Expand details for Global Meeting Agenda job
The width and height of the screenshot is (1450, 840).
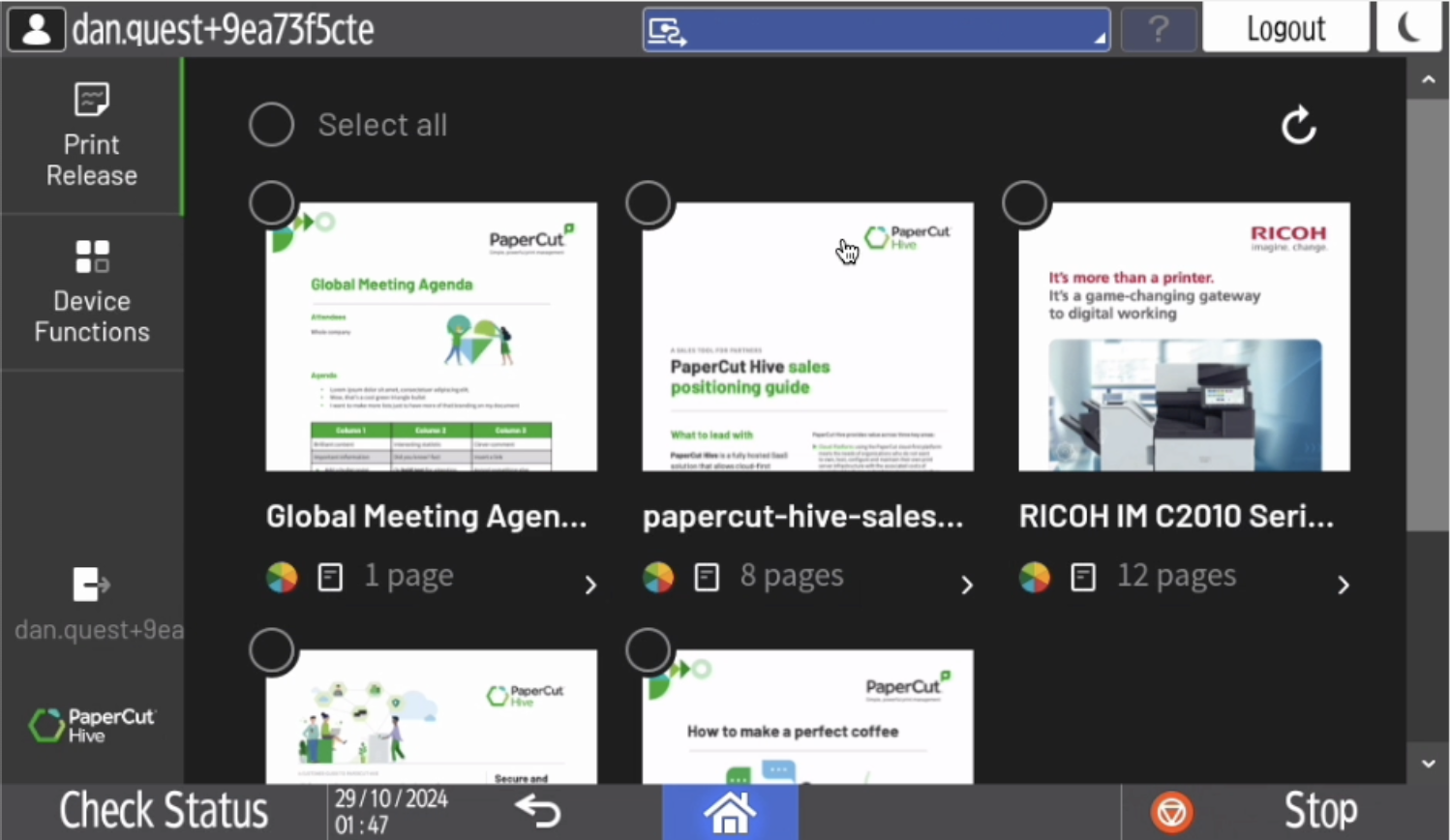click(x=590, y=585)
